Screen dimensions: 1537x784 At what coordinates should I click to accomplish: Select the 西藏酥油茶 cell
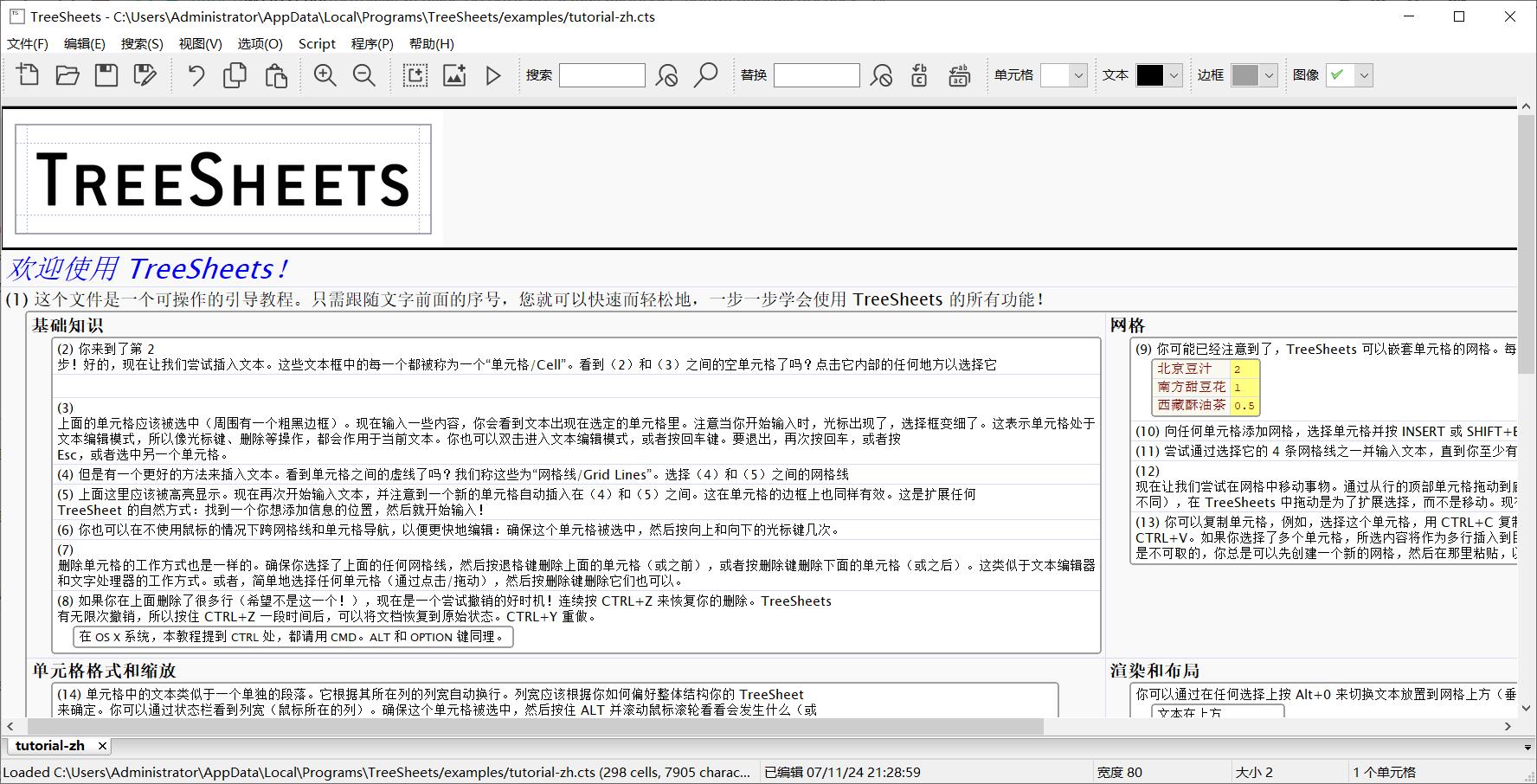point(1191,405)
